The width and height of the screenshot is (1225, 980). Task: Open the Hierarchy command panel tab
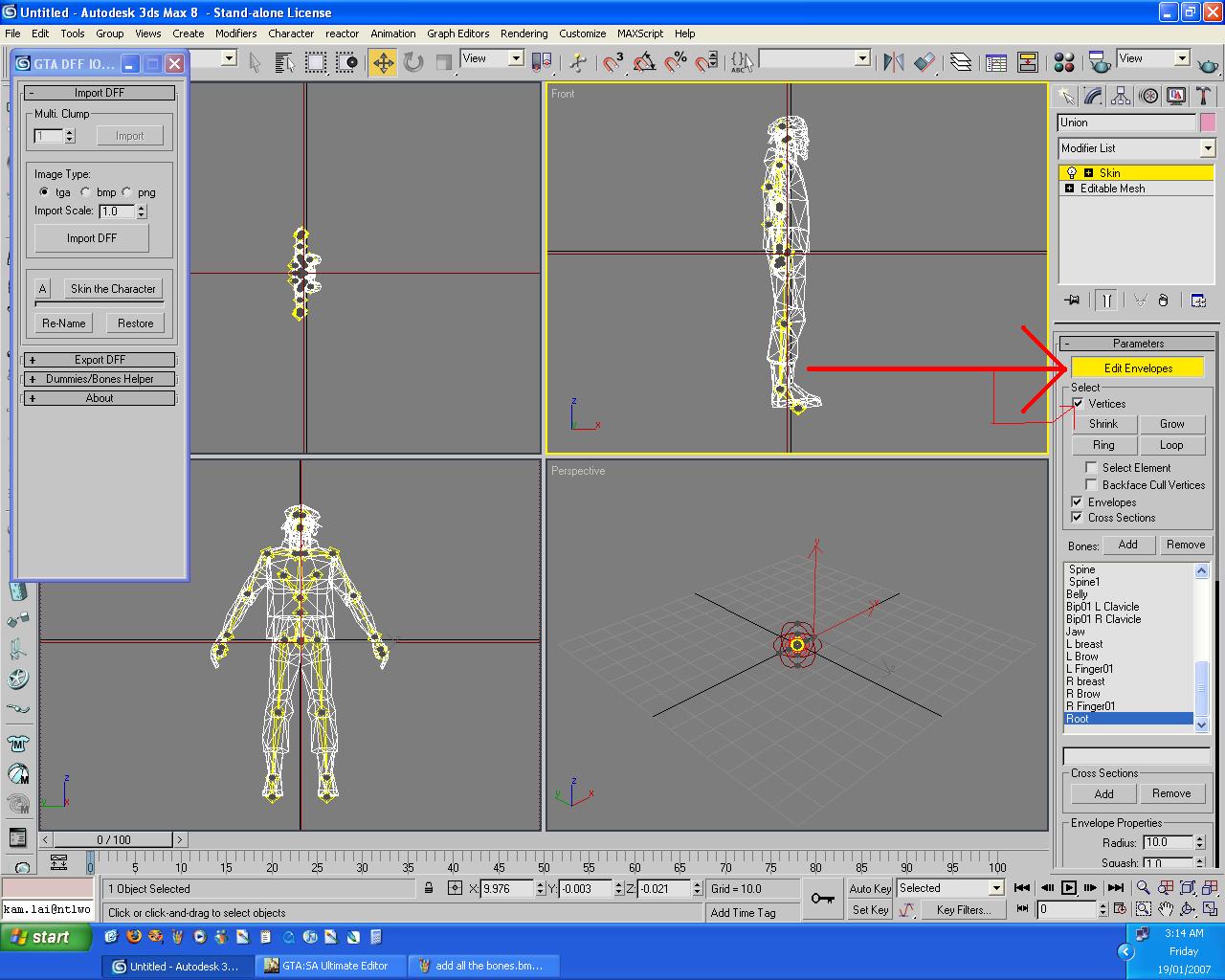click(x=1121, y=96)
